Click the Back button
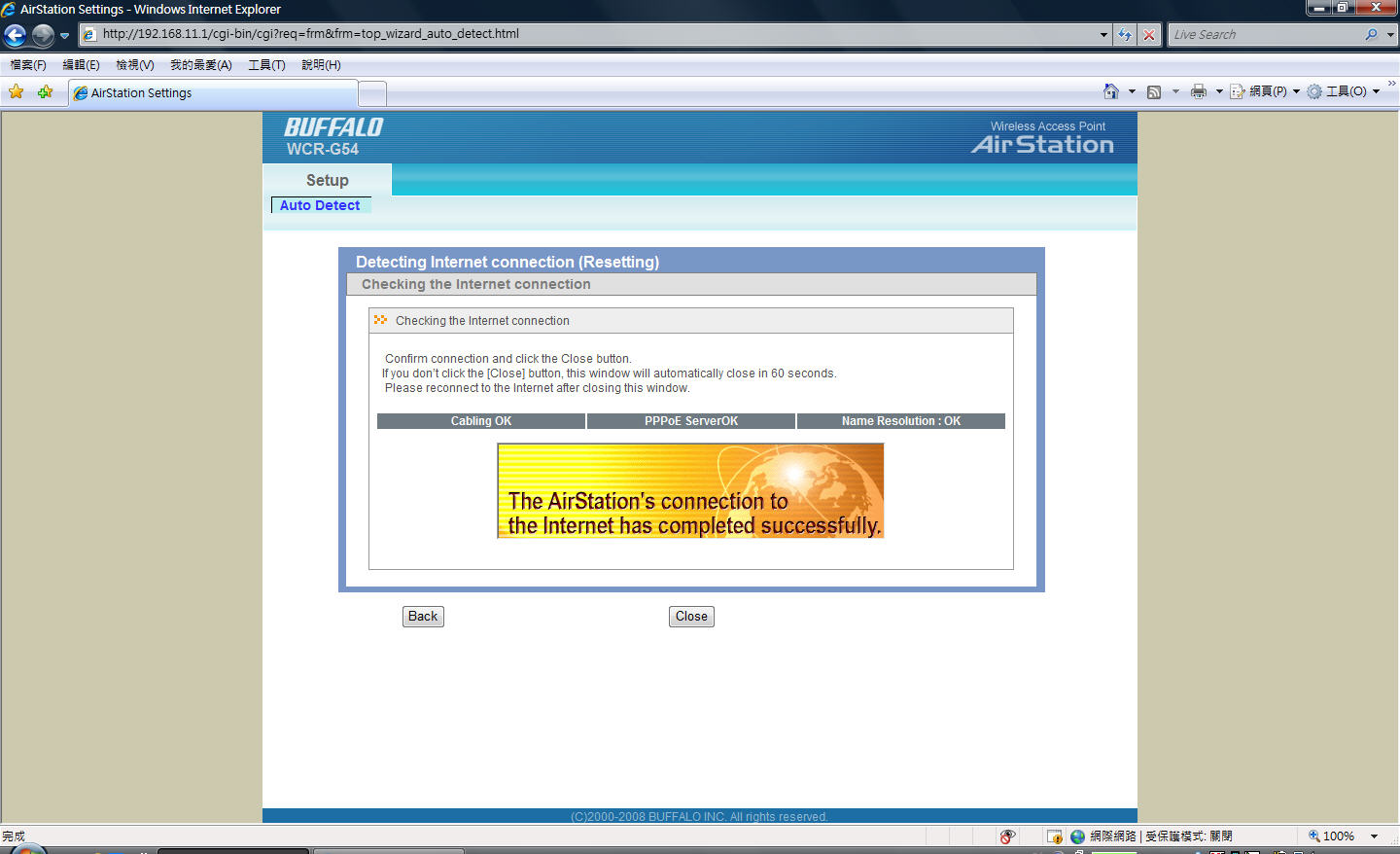This screenshot has width=1400, height=854. click(423, 617)
